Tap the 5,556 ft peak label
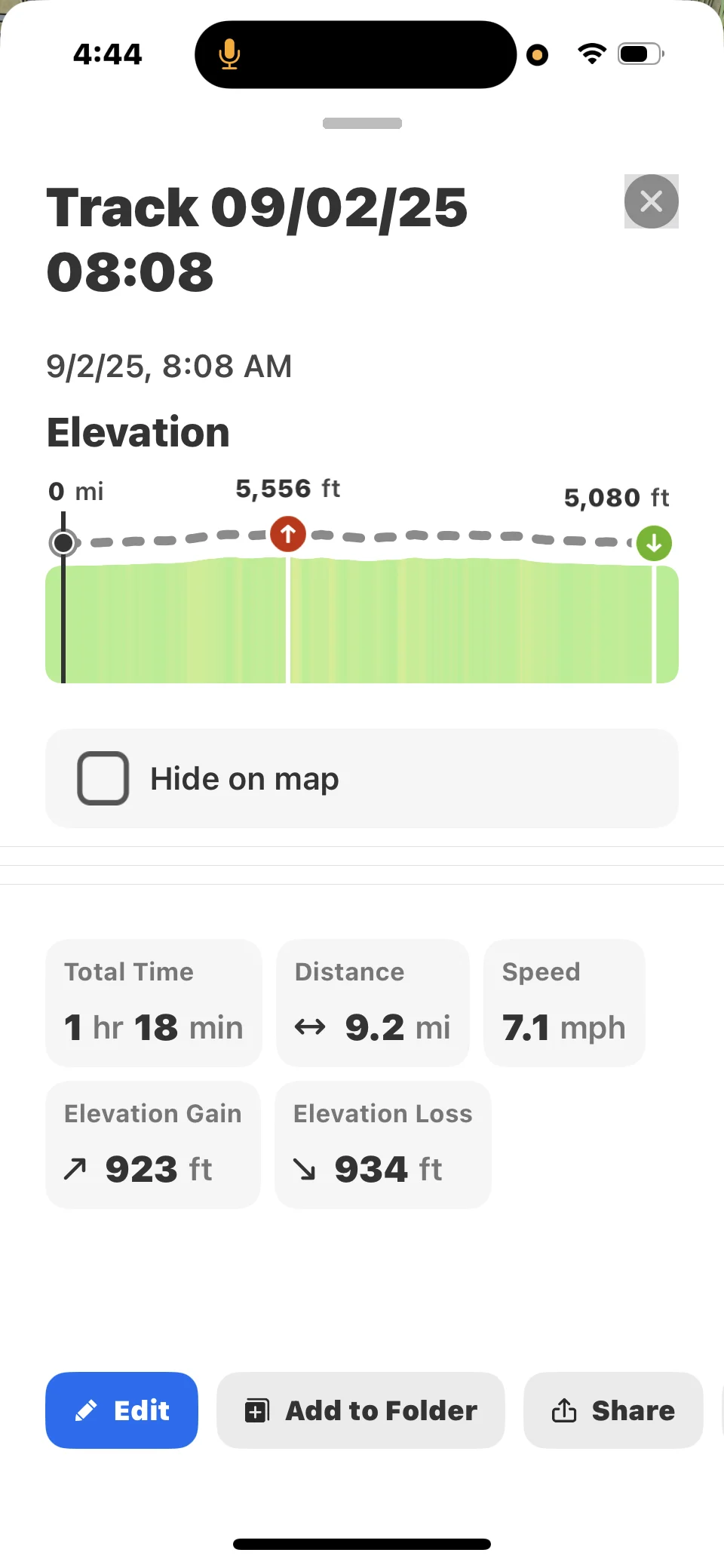Viewport: 724px width, 1568px height. tap(288, 489)
